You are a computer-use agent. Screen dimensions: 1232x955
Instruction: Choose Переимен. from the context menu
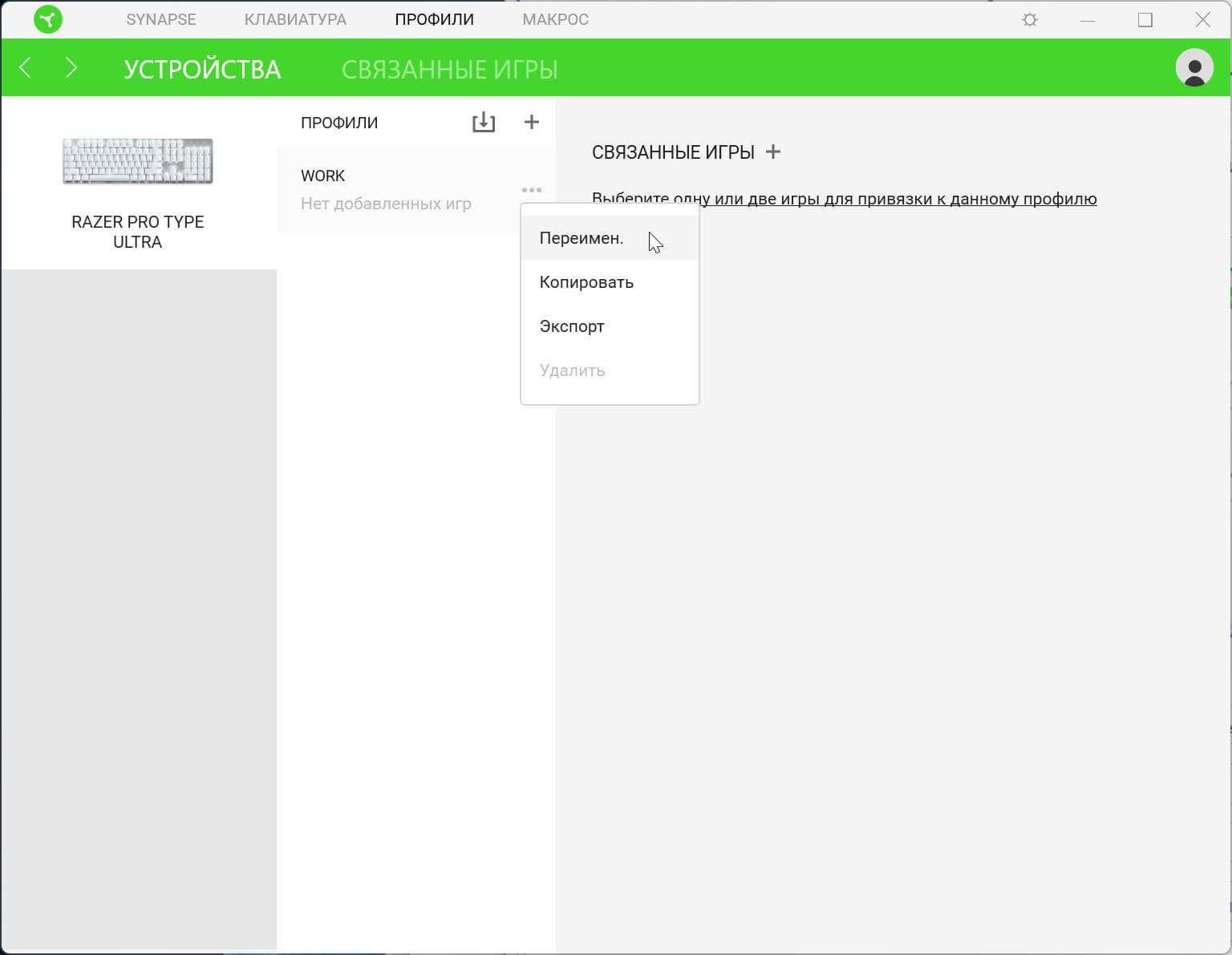(x=610, y=238)
